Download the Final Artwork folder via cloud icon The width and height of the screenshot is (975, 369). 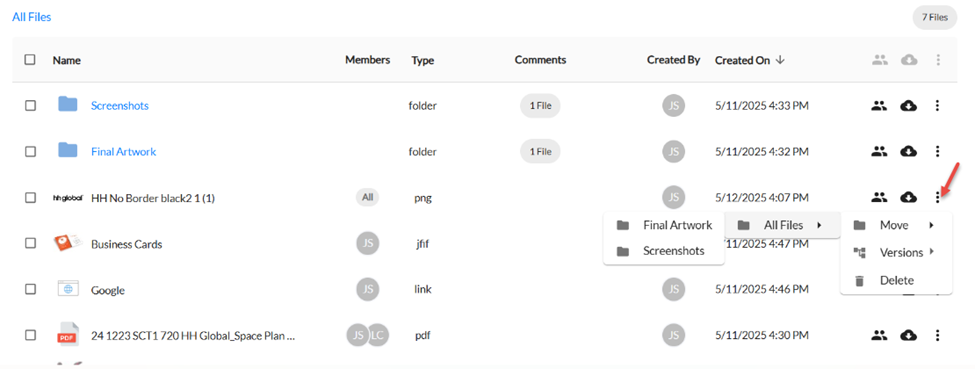pos(908,151)
